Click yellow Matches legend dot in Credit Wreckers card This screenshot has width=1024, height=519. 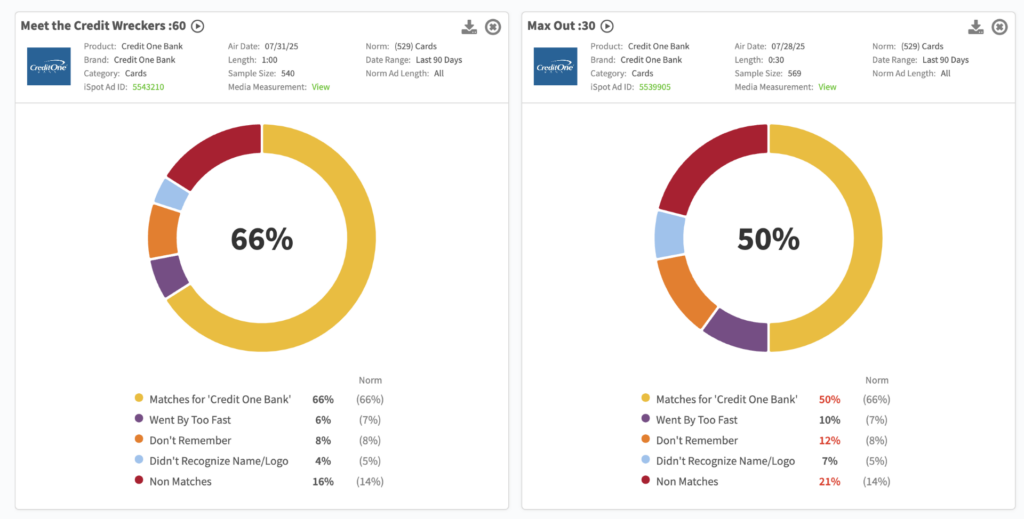click(138, 398)
